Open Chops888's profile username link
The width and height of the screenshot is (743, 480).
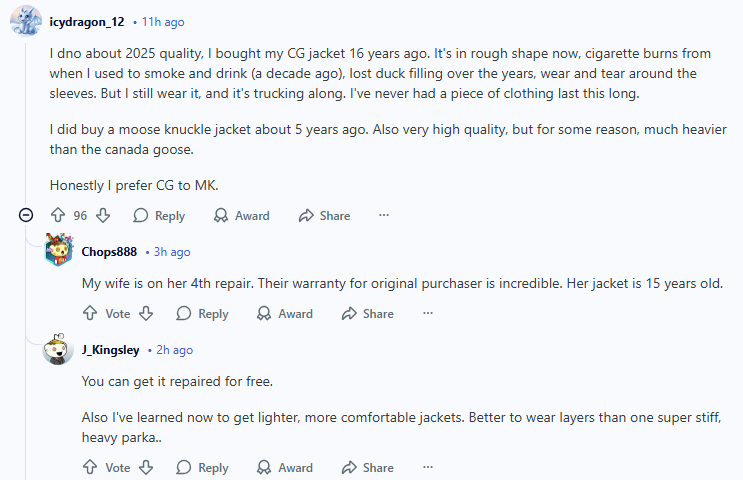(109, 252)
